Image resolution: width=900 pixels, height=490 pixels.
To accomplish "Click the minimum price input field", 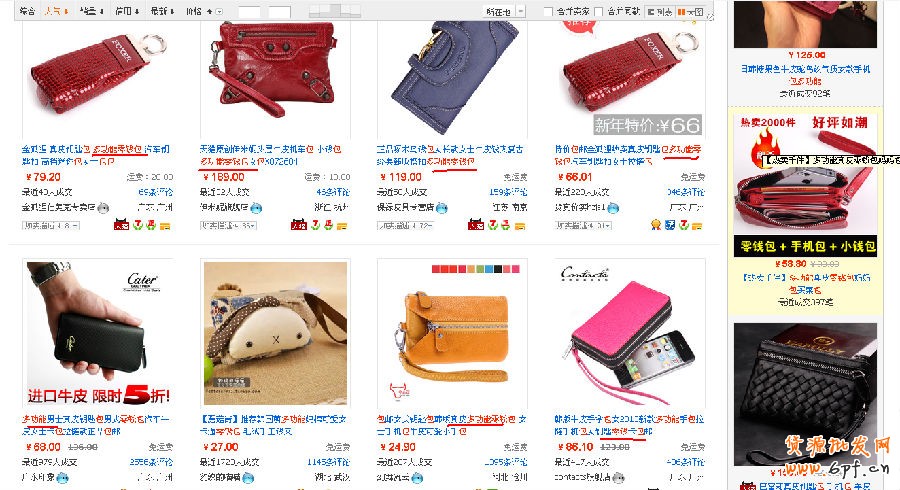I will 249,11.
